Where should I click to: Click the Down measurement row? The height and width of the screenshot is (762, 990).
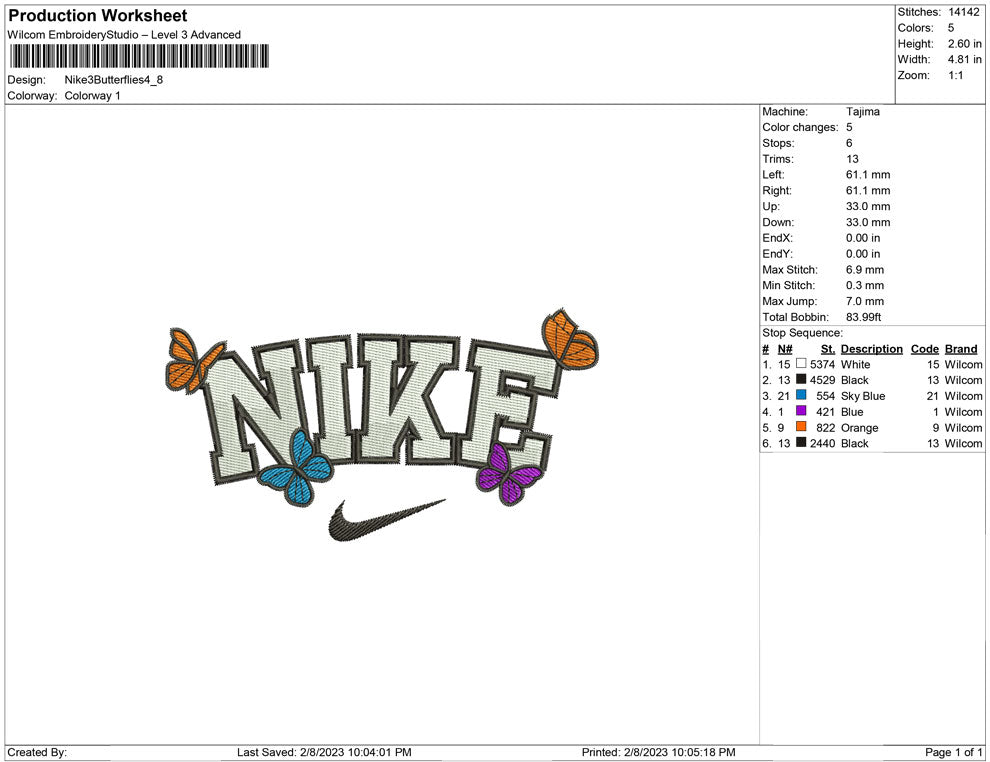[x=826, y=222]
